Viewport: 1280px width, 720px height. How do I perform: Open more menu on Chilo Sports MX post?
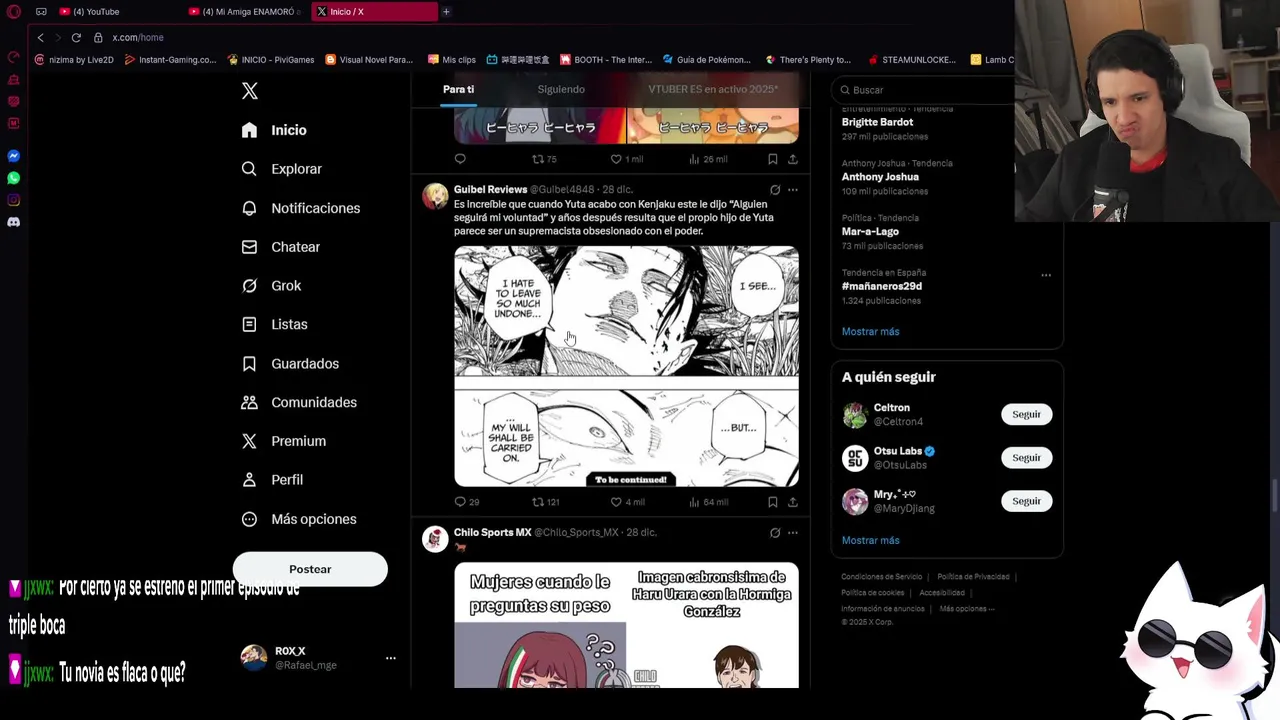click(793, 533)
